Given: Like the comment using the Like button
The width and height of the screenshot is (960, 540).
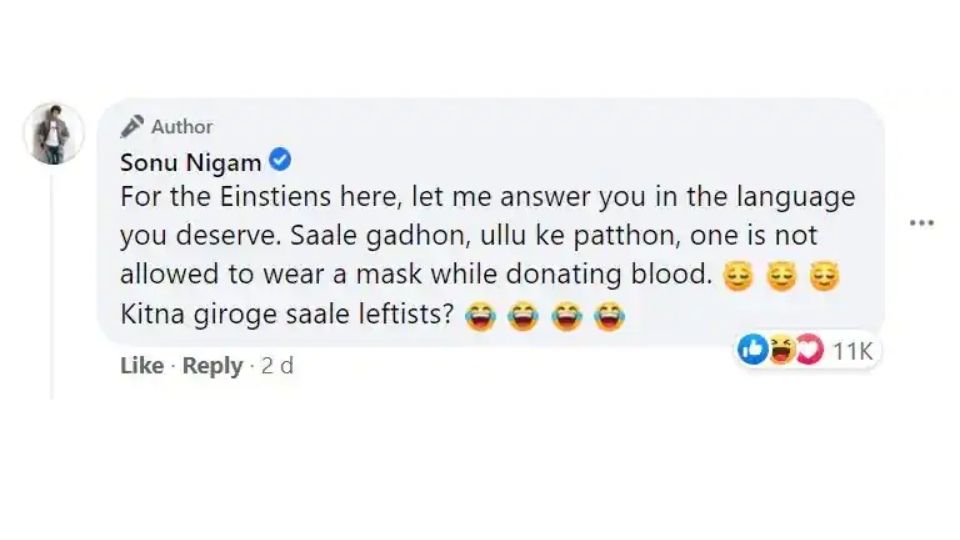Looking at the screenshot, I should pos(142,366).
